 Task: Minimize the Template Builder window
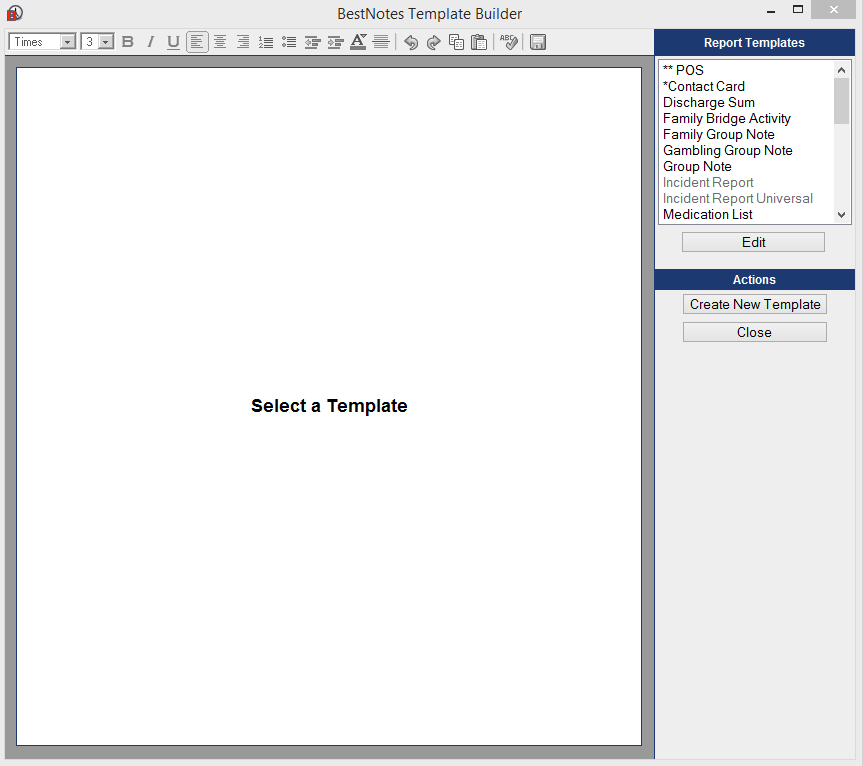click(x=771, y=11)
